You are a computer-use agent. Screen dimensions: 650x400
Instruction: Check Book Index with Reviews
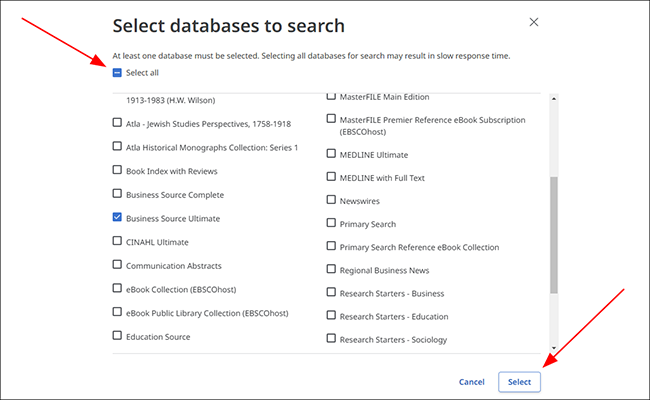tap(117, 170)
